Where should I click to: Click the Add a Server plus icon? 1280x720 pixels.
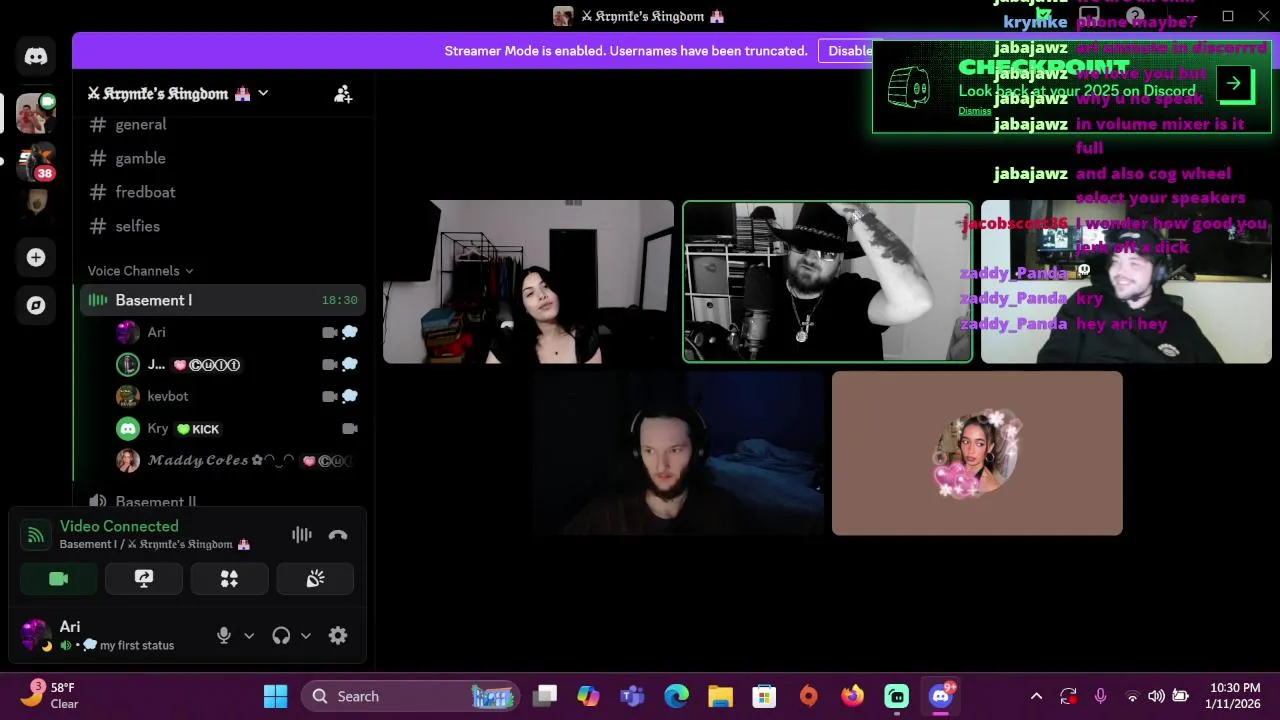pyautogui.click(x=36, y=257)
